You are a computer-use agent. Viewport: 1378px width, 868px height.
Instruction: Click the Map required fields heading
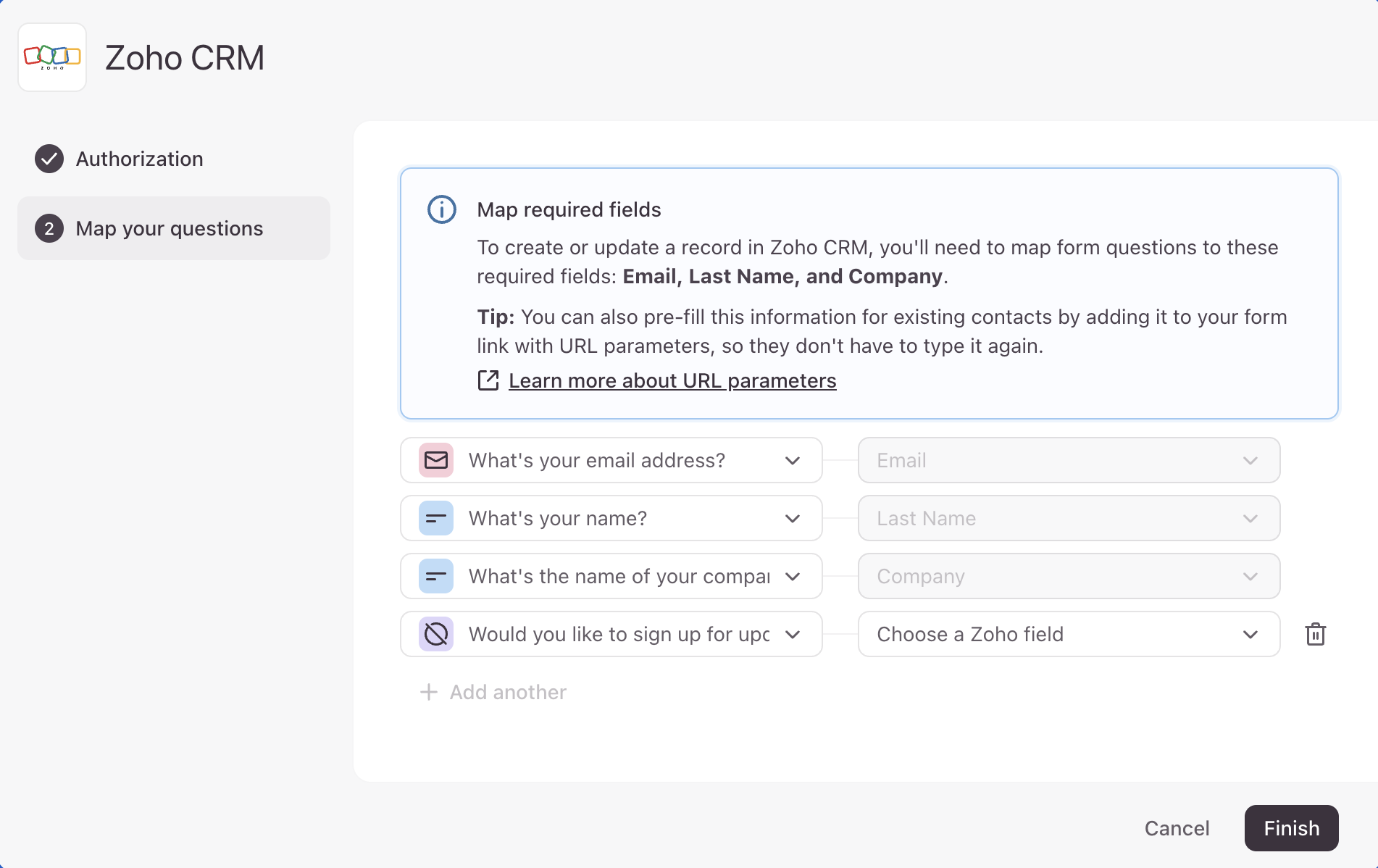pyautogui.click(x=569, y=209)
